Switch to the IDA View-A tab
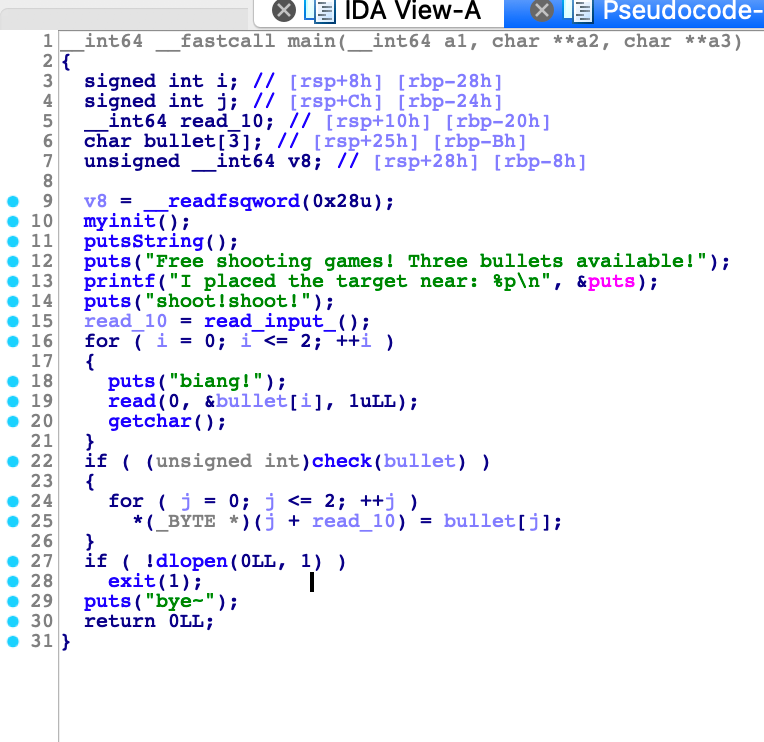764x742 pixels. 412,11
